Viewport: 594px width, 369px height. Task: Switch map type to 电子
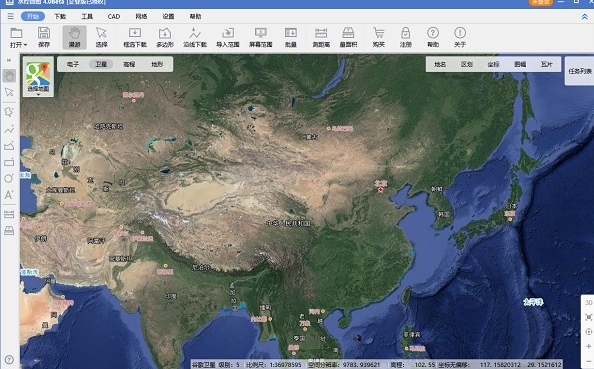click(73, 64)
